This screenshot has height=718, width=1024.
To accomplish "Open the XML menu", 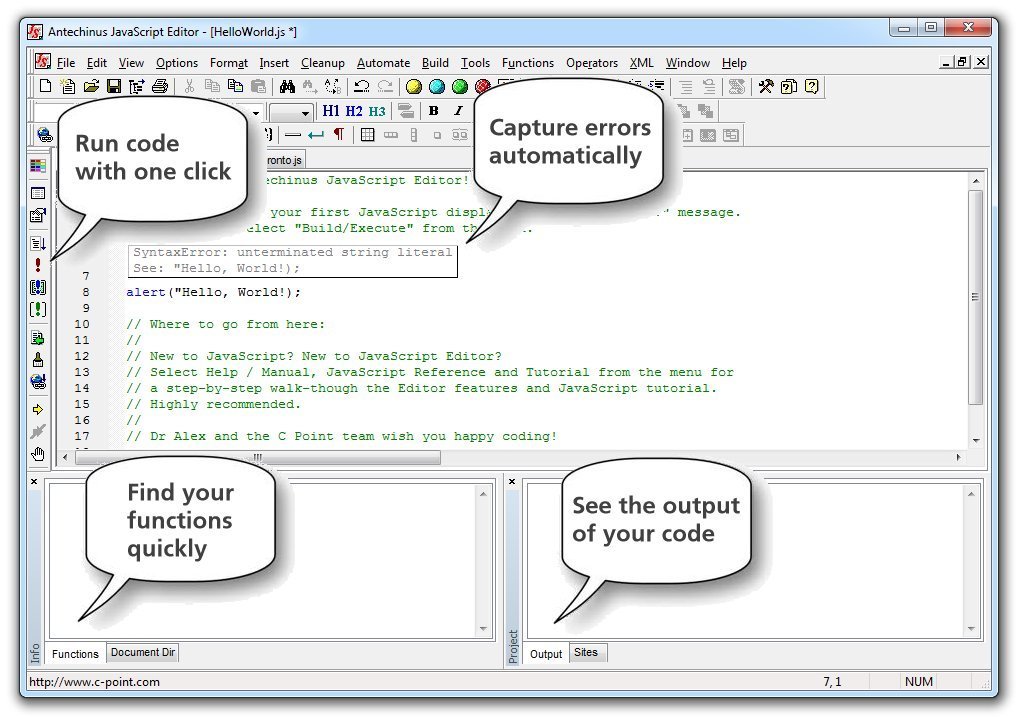I will pyautogui.click(x=641, y=63).
